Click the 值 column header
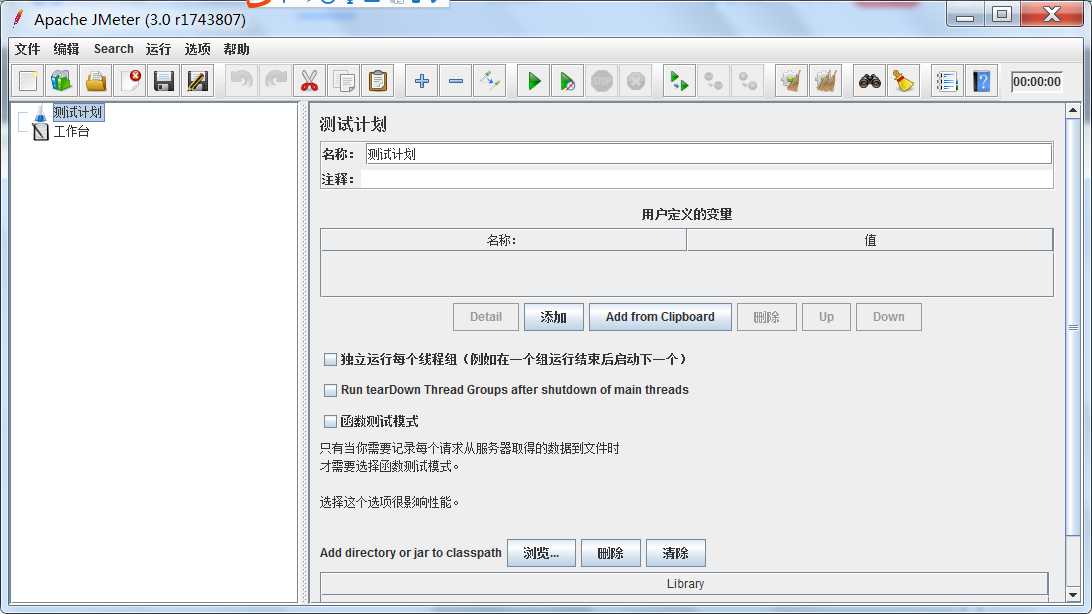This screenshot has height=614, width=1092. [x=870, y=240]
